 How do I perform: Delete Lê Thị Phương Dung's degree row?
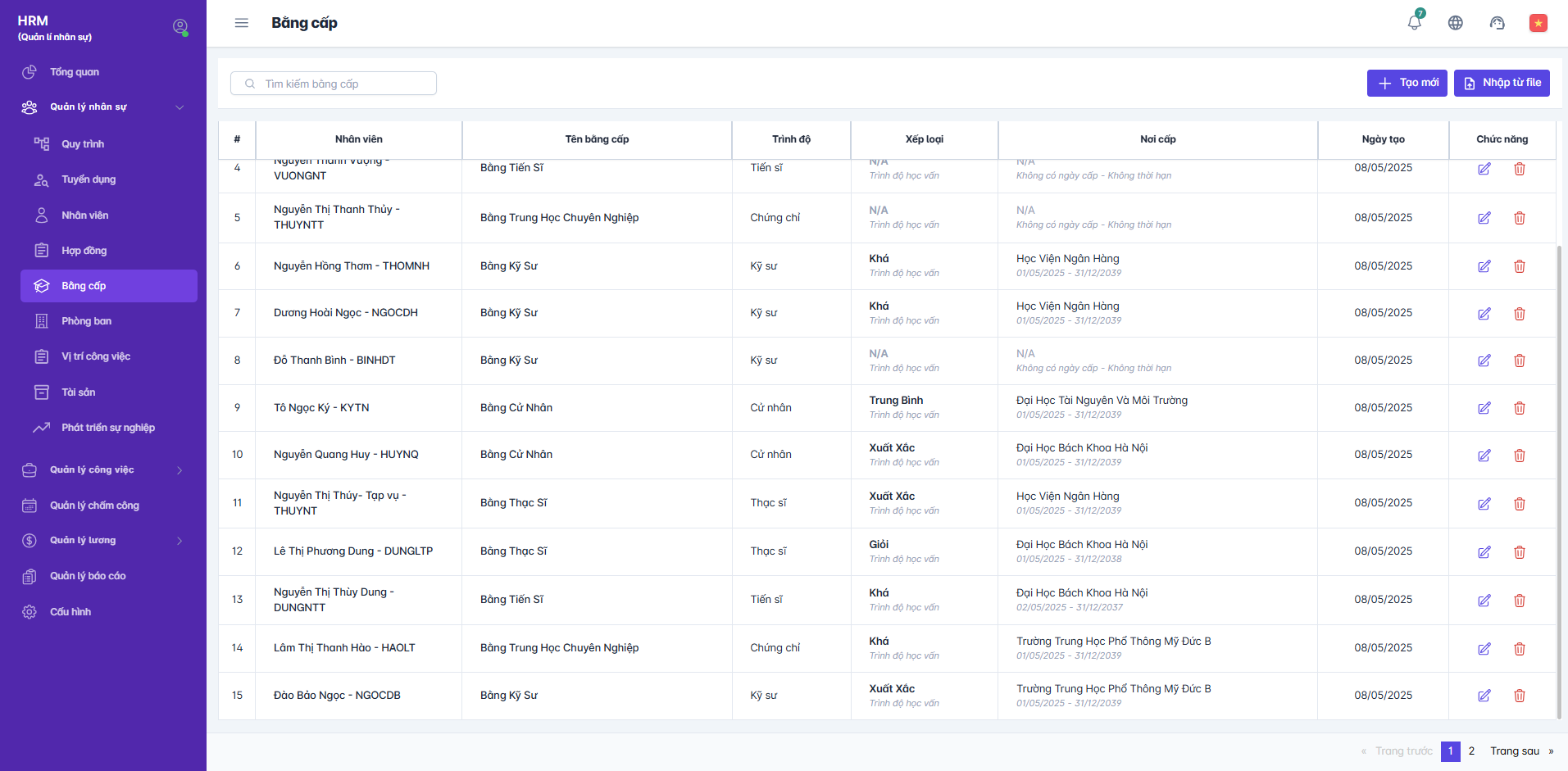pyautogui.click(x=1520, y=552)
